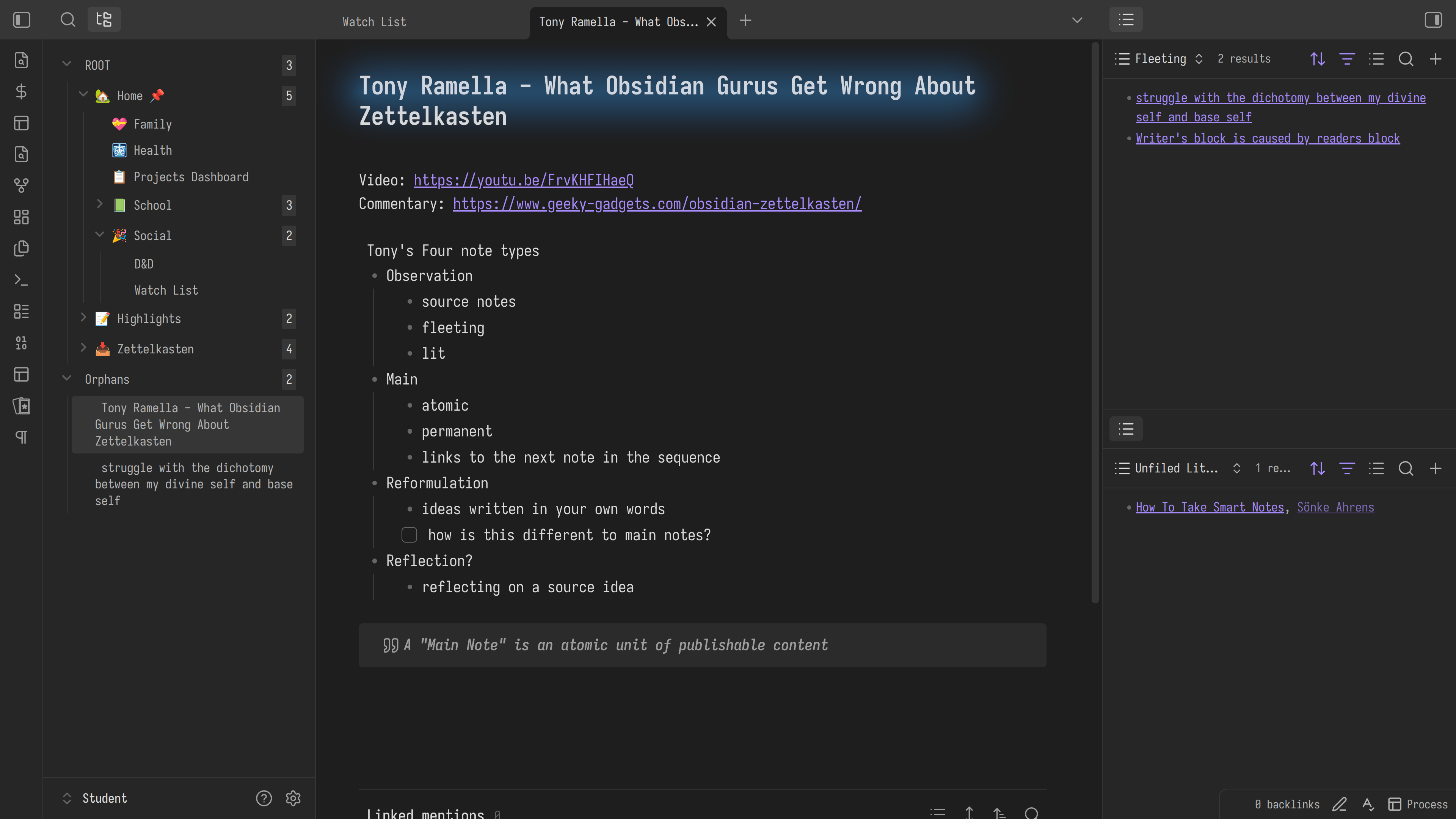Open the filter icon in Fleeting panel
The width and height of the screenshot is (1456, 819).
click(1347, 59)
